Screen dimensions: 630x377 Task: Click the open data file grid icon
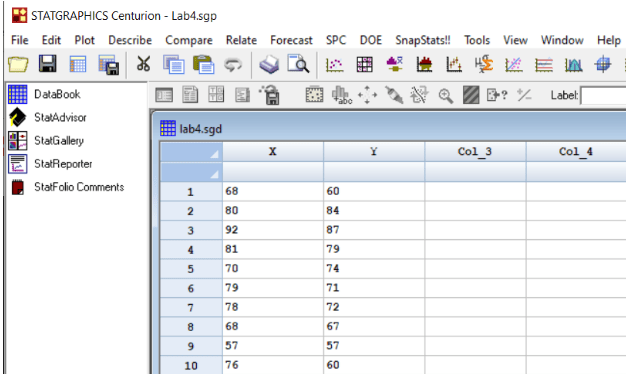(78, 64)
